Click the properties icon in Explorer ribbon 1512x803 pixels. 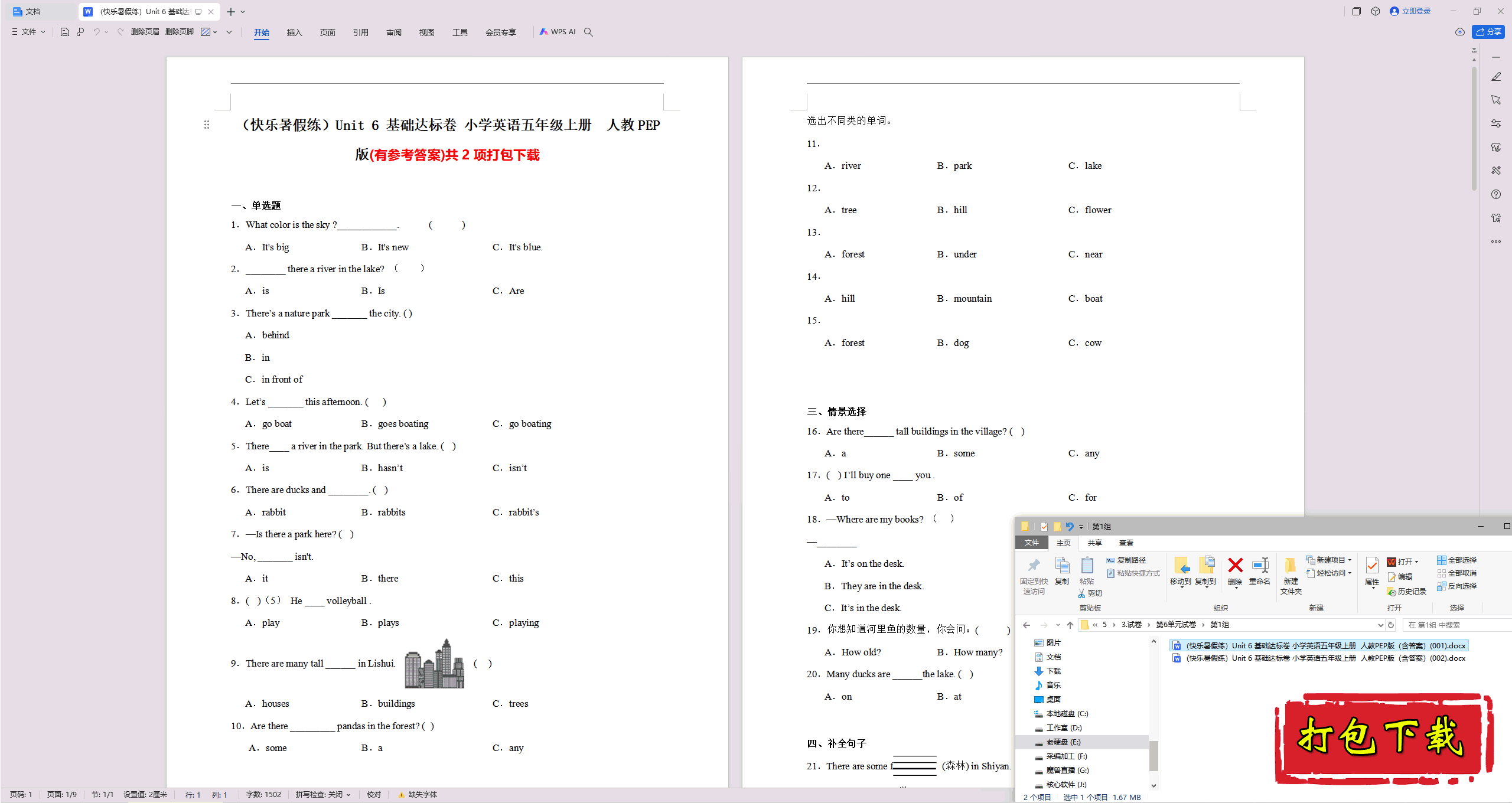point(1372,566)
